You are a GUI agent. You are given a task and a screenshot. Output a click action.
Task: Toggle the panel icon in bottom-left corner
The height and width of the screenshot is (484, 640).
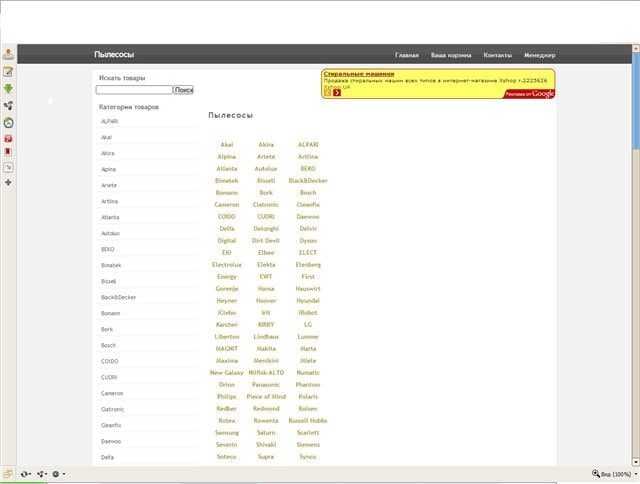tap(8, 474)
